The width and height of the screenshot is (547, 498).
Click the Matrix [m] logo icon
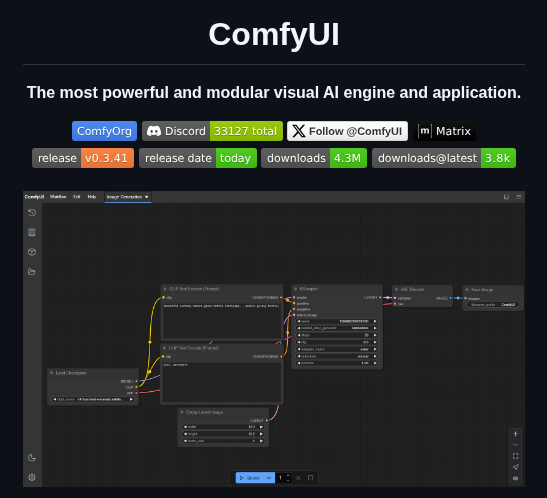tap(425, 131)
